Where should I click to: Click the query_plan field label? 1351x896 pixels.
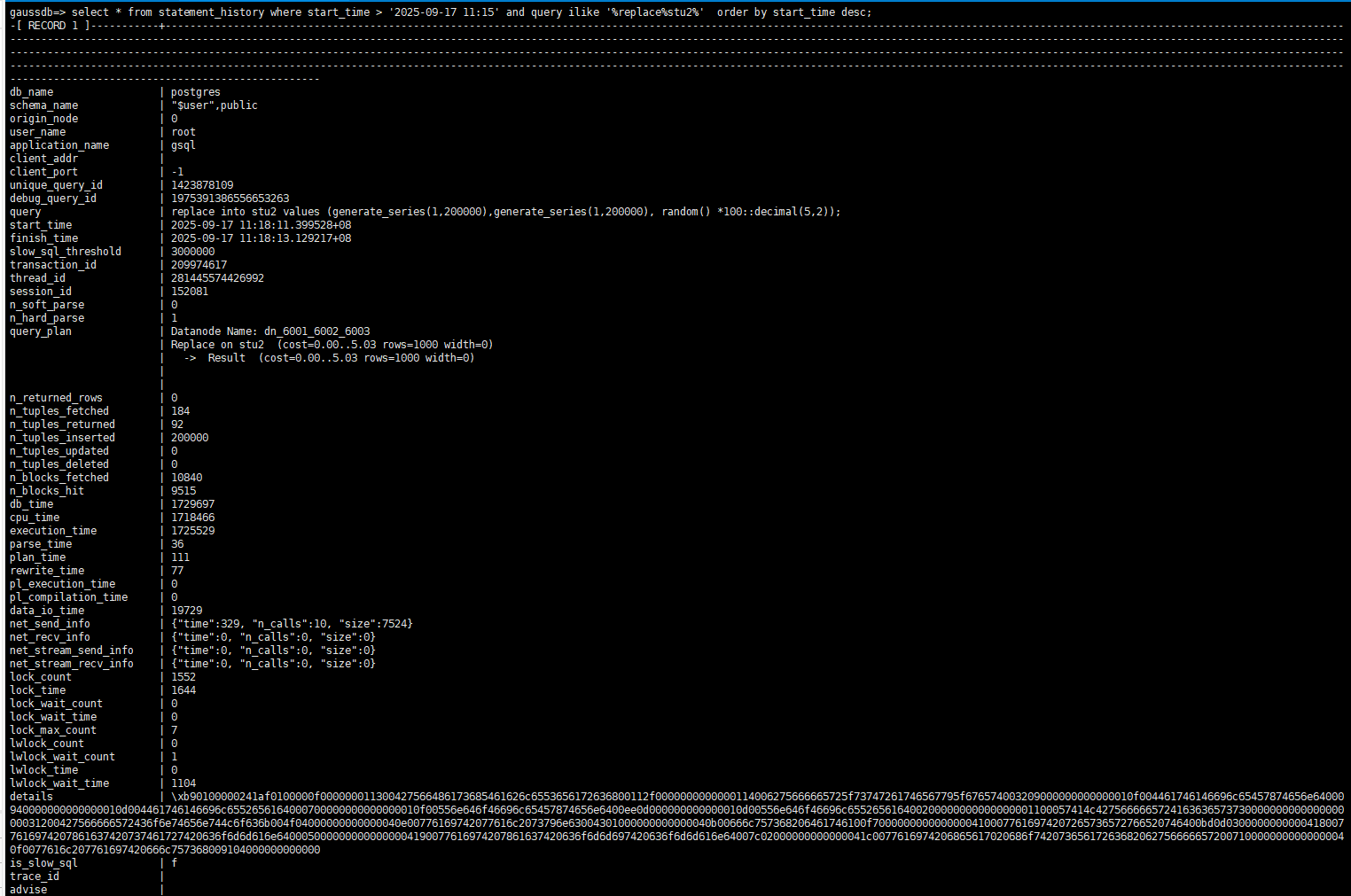(x=41, y=331)
